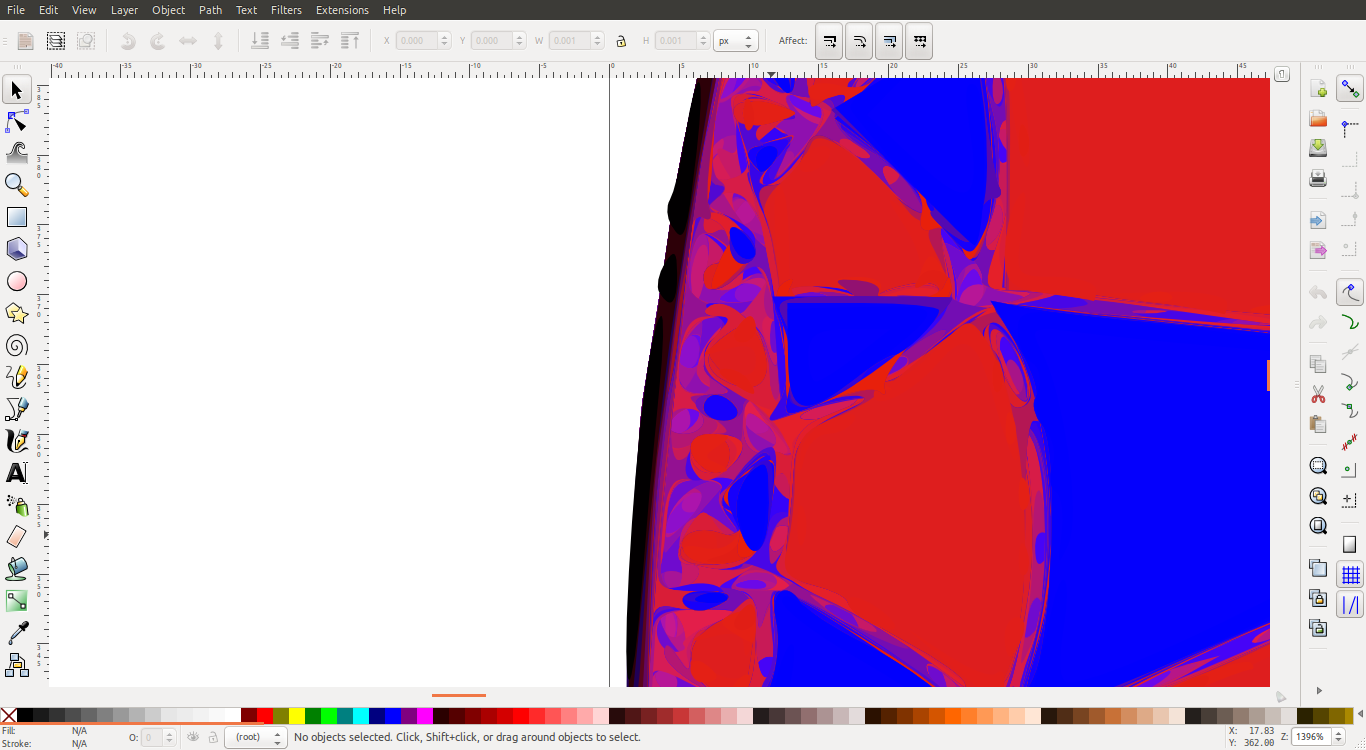
Task: Pick the cyan palette swatch
Action: pyautogui.click(x=361, y=715)
